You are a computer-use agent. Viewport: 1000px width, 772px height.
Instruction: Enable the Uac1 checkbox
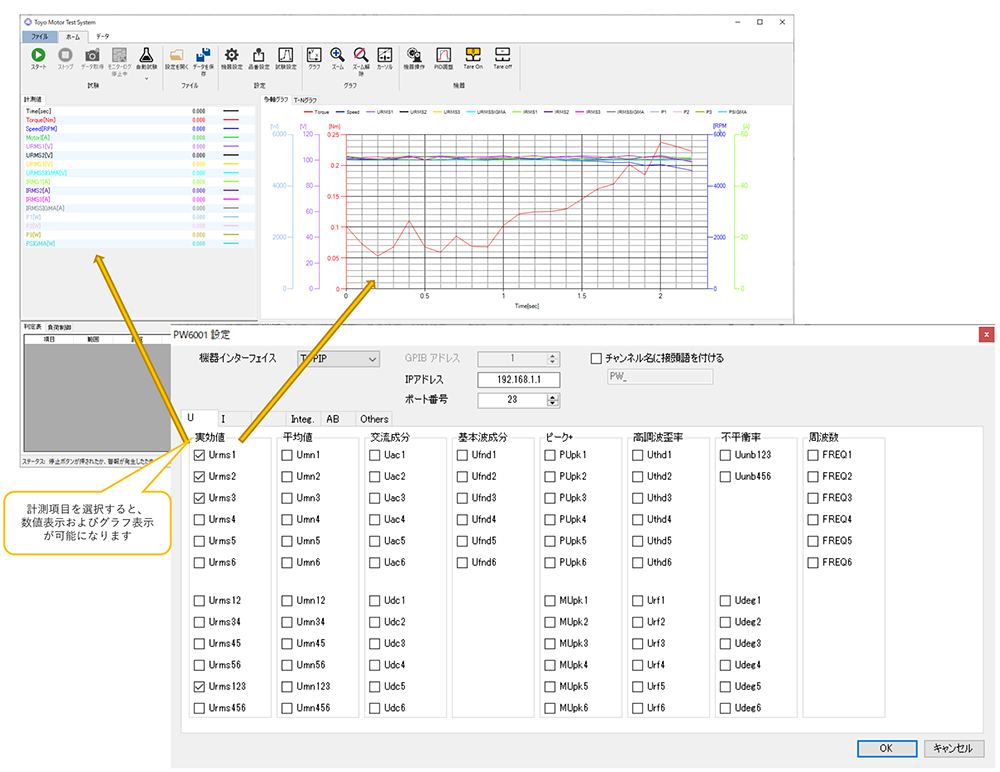(x=375, y=456)
